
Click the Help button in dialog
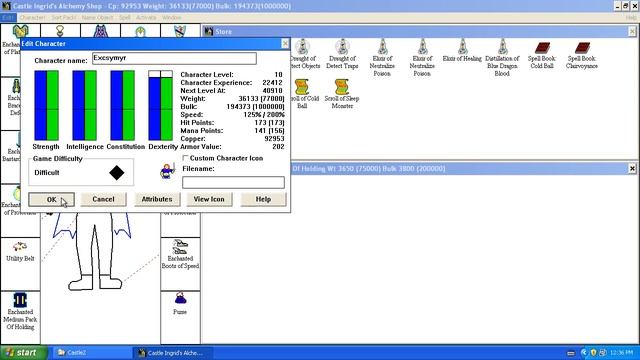coord(263,199)
